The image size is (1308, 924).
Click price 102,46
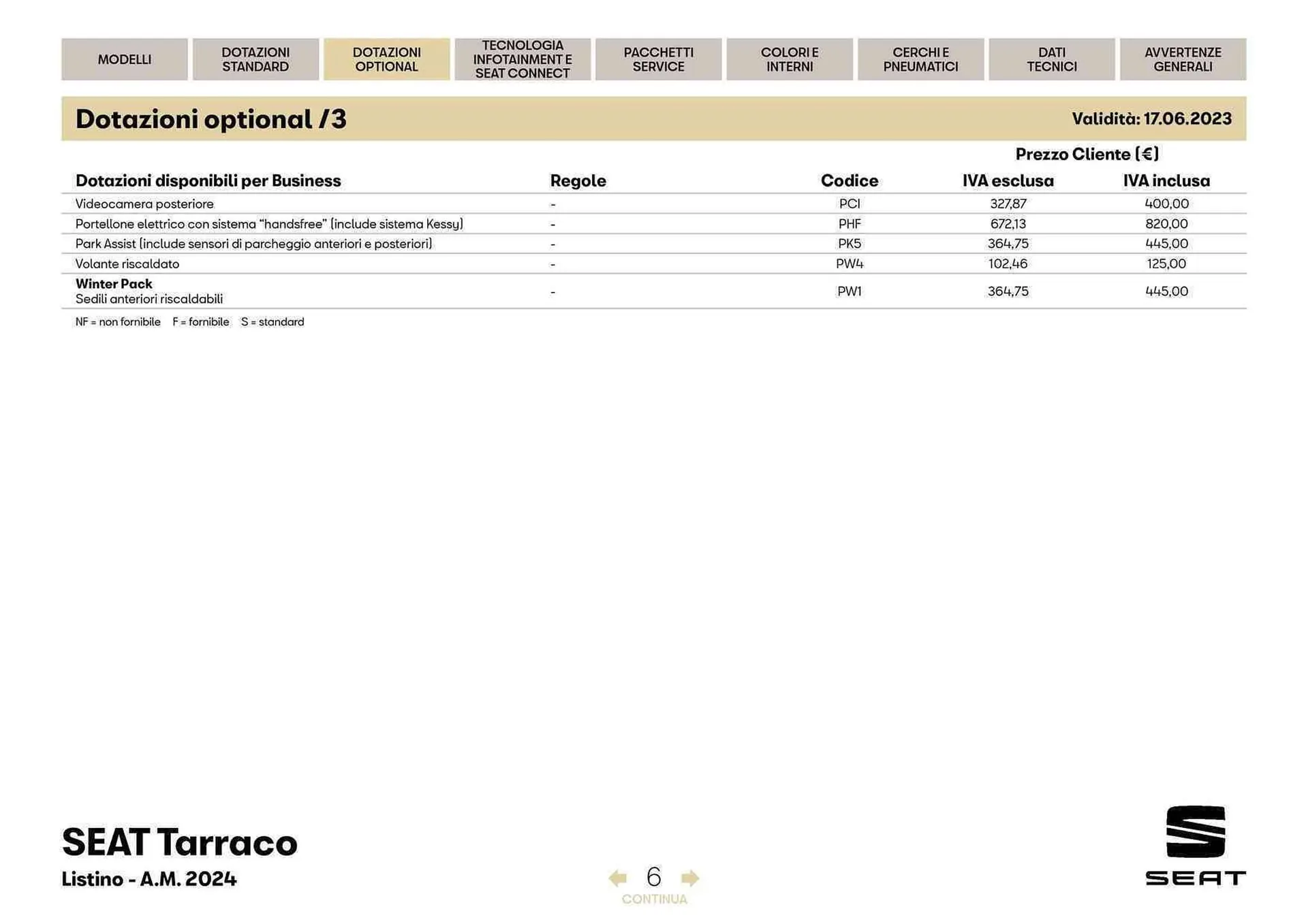[x=1008, y=264]
